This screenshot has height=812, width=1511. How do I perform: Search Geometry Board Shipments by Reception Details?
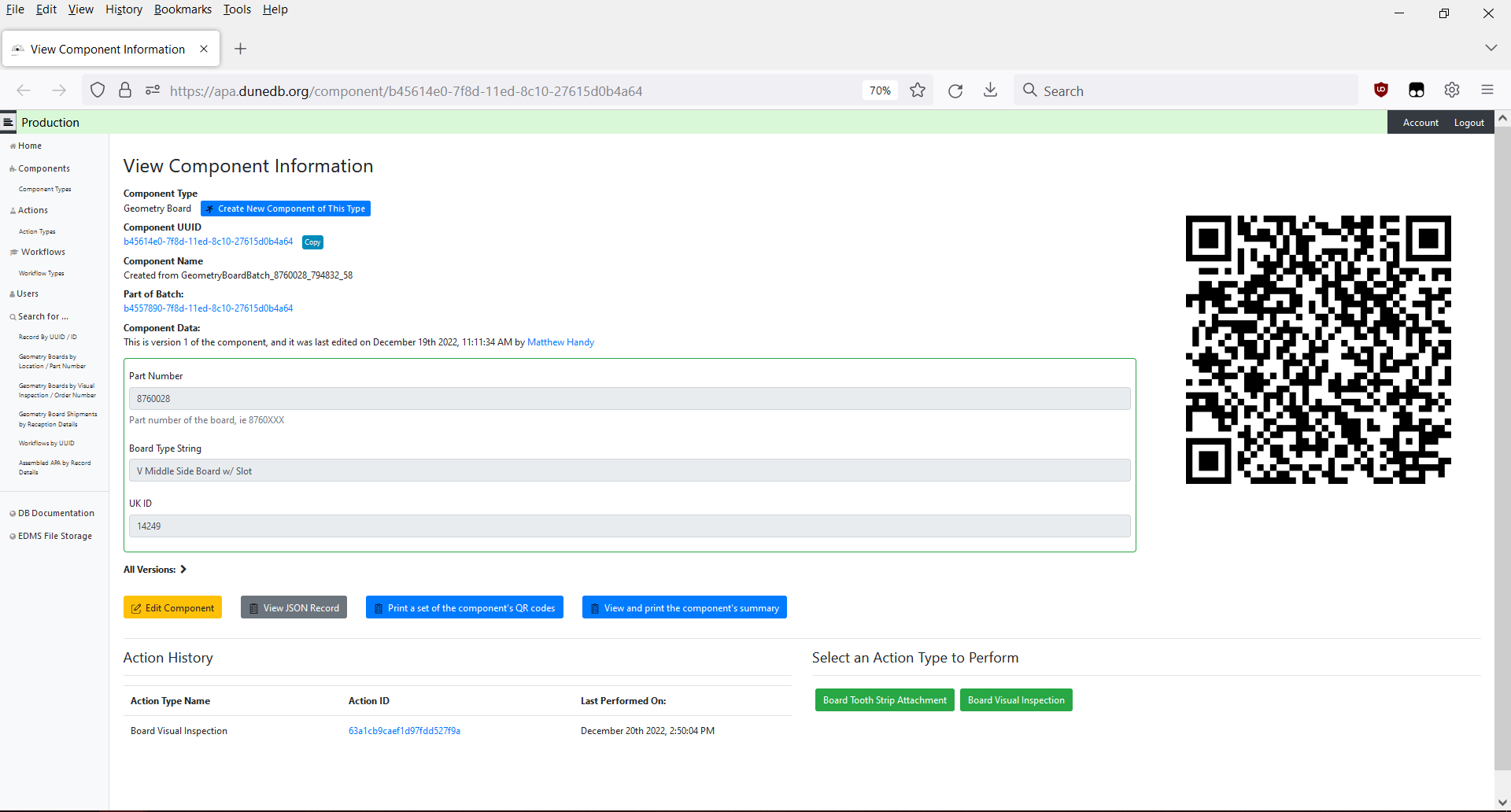coord(58,419)
